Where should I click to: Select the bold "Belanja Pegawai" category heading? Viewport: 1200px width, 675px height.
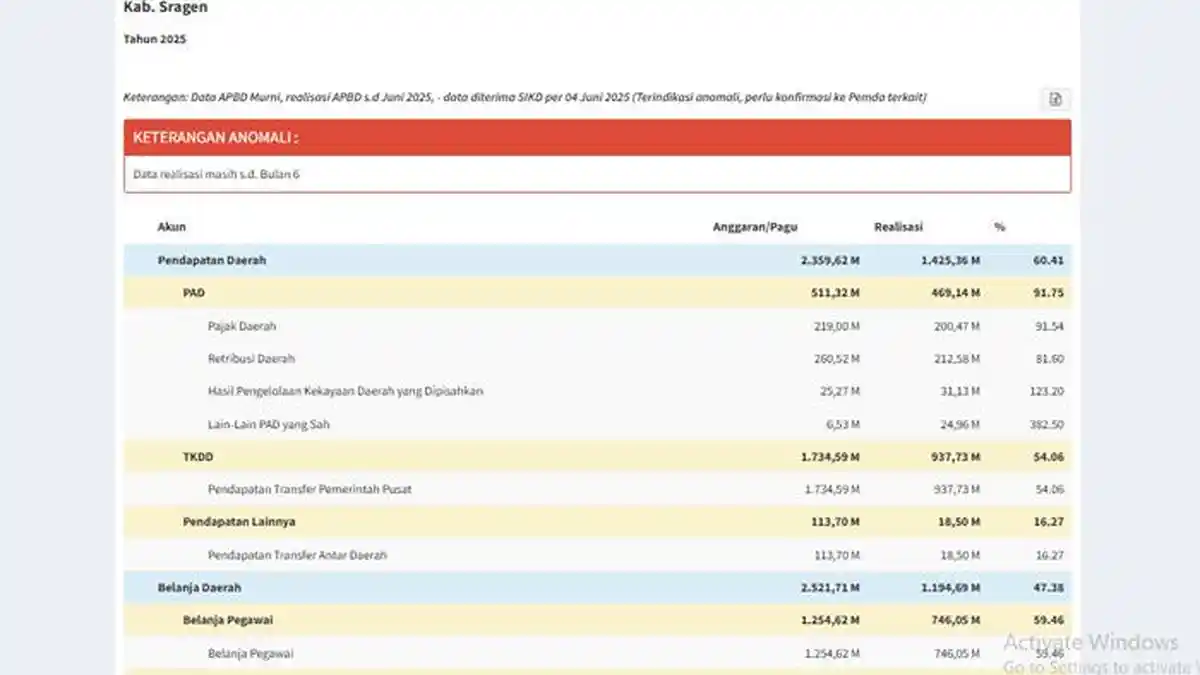228,619
